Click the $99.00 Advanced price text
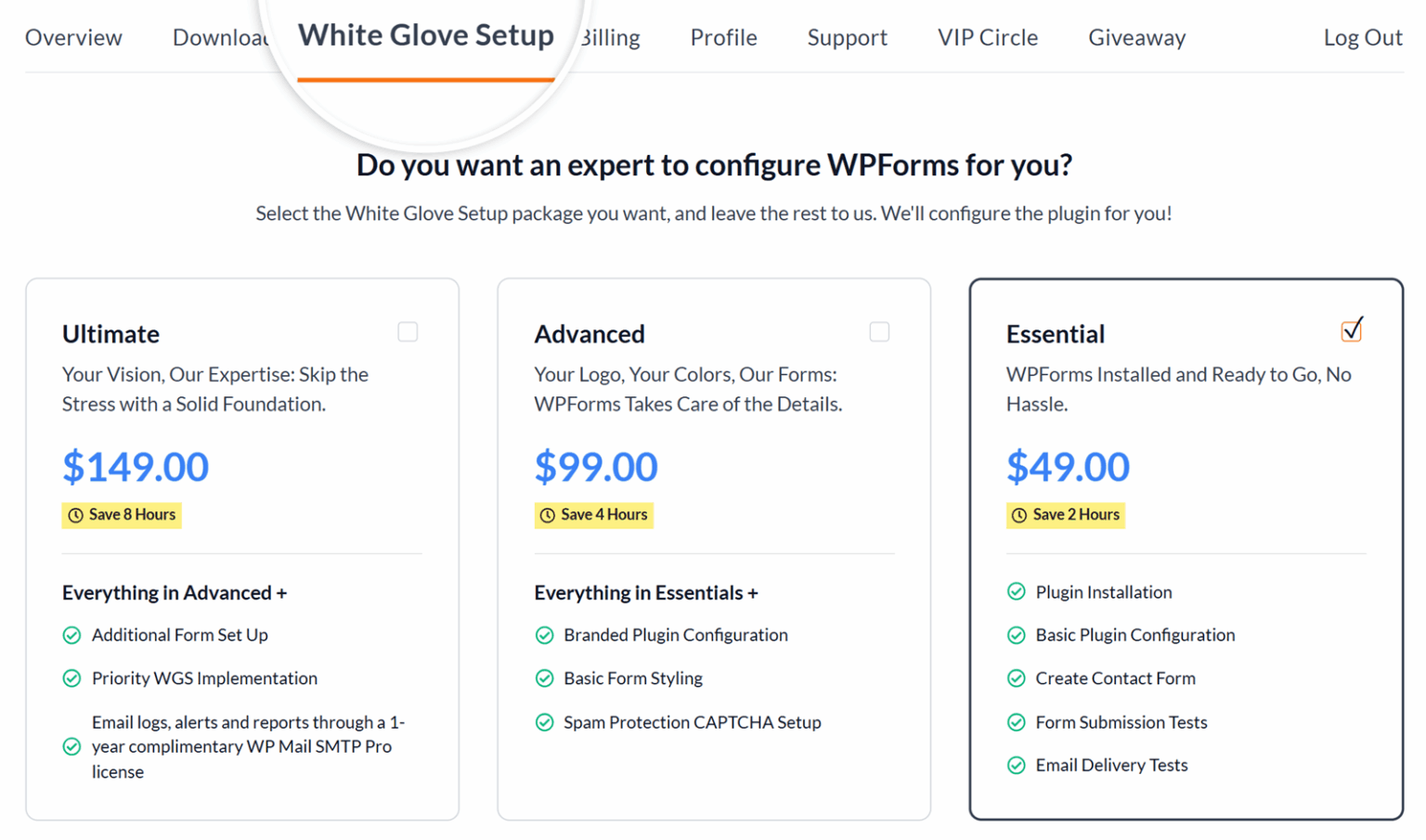 coord(595,467)
